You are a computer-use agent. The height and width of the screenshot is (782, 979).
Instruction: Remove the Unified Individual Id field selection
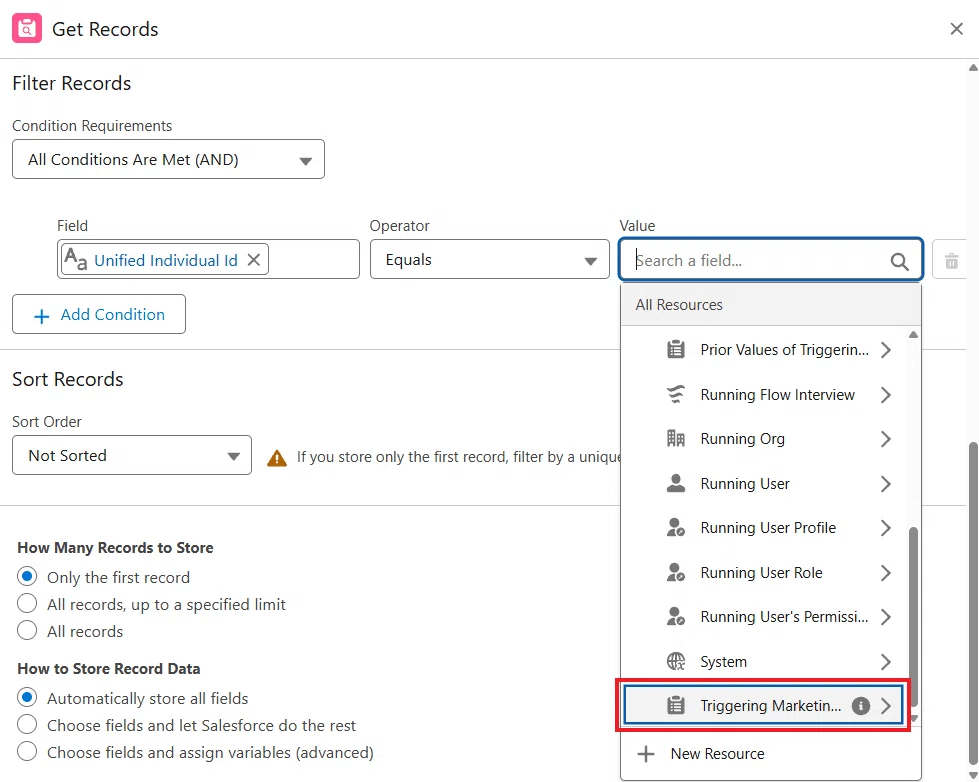click(253, 260)
